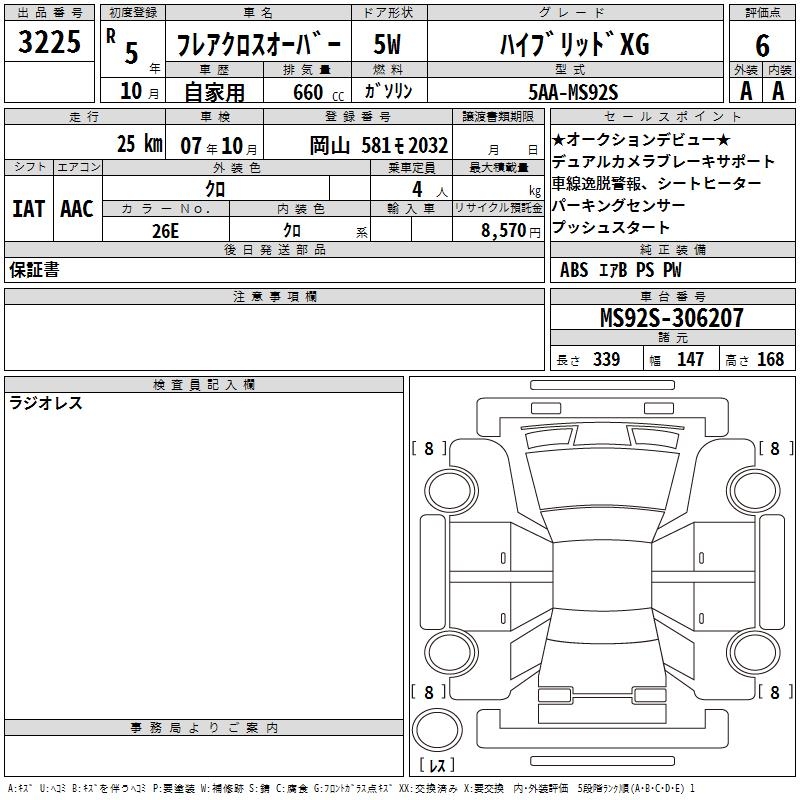The height and width of the screenshot is (800, 800).
Task: Click the 保証書 entry under 後日発送部品
Action: pos(34,270)
